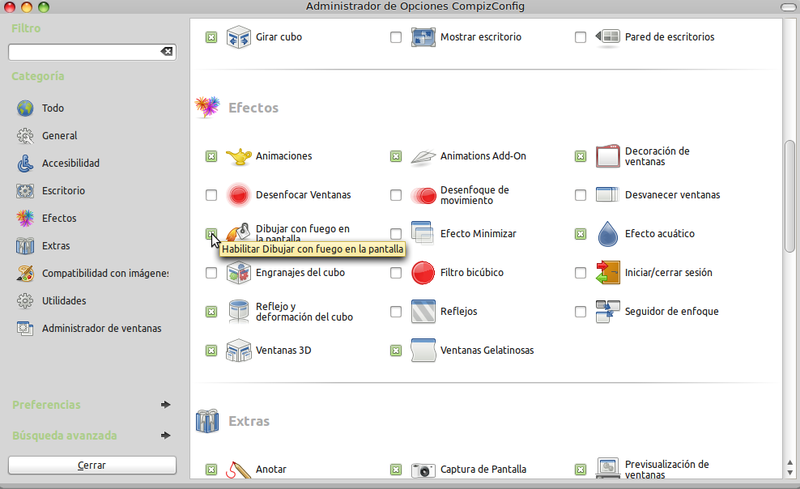800x489 pixels.
Task: Click the Engranajes del cubo icon
Action: (238, 272)
